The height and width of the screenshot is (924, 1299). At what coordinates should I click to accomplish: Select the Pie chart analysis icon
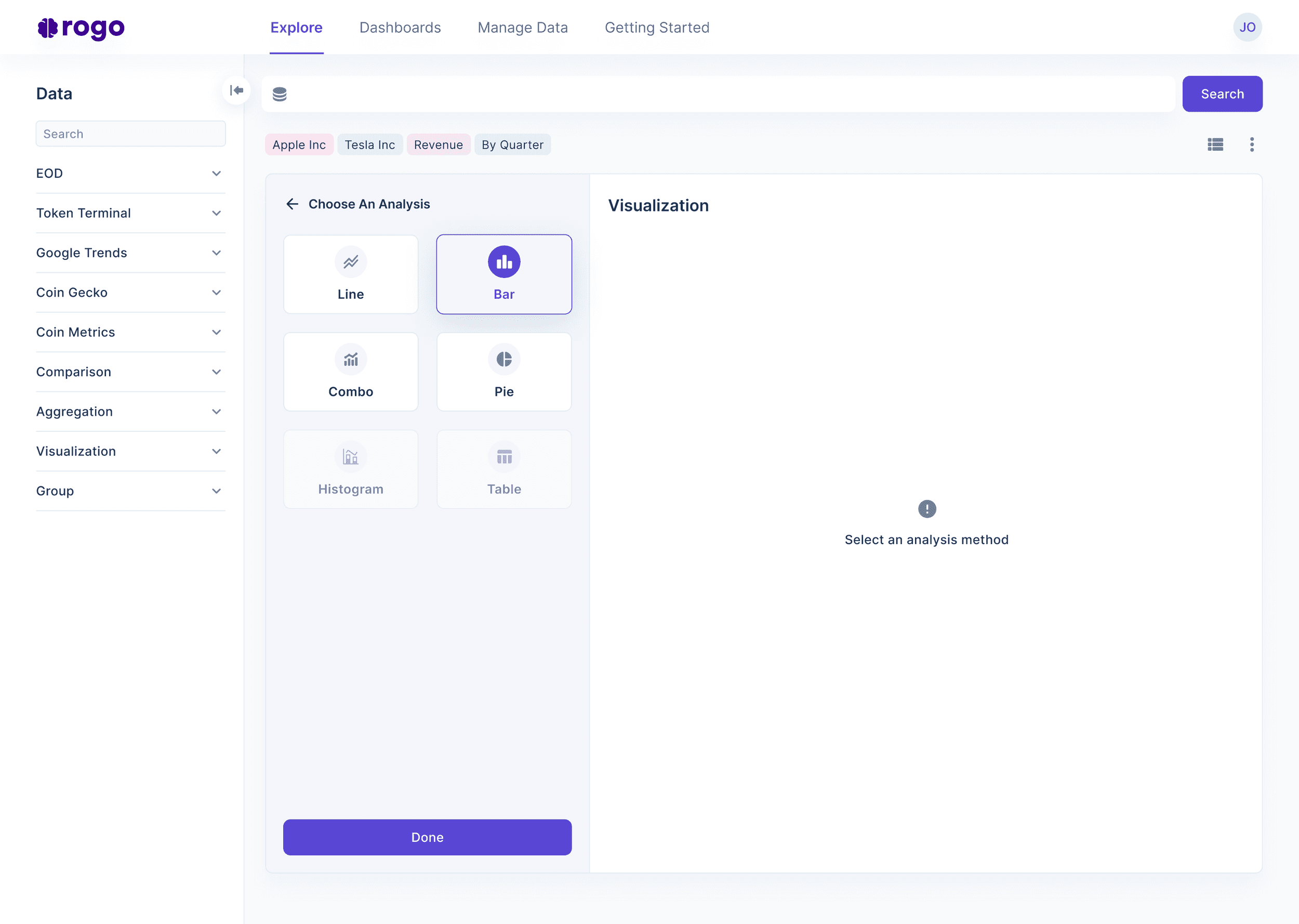tap(504, 359)
